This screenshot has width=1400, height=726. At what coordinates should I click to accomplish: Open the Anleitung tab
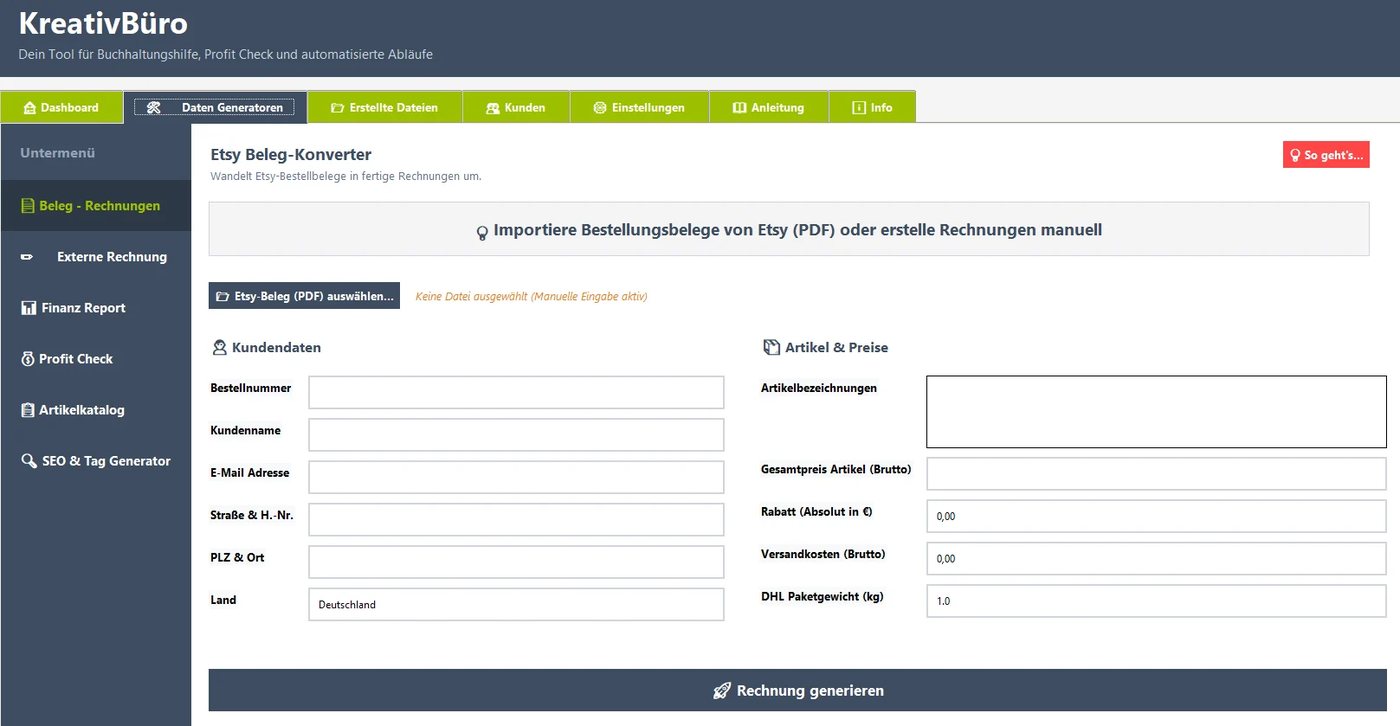(x=768, y=107)
